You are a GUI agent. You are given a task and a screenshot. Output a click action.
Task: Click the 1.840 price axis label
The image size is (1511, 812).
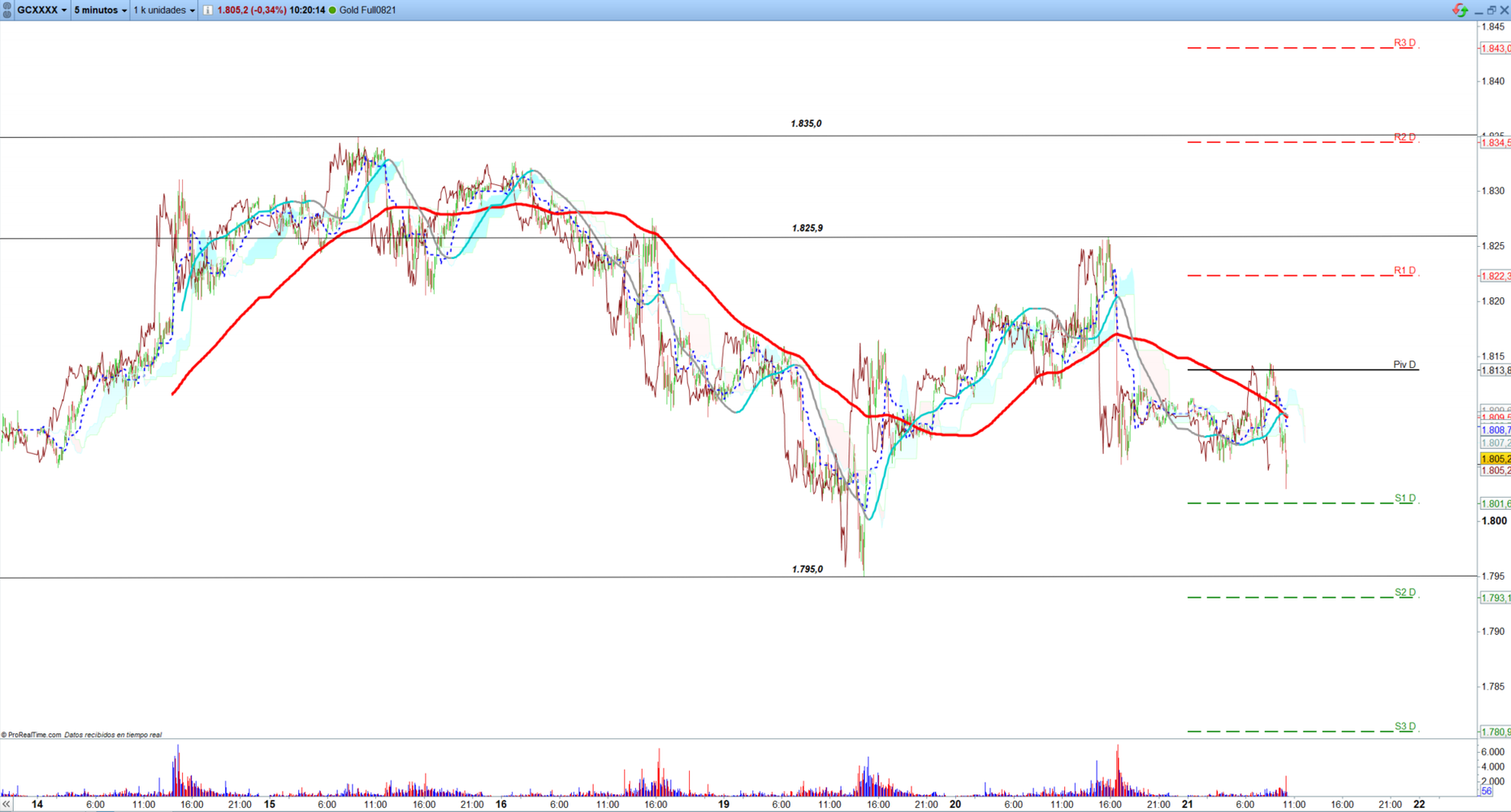click(1493, 81)
